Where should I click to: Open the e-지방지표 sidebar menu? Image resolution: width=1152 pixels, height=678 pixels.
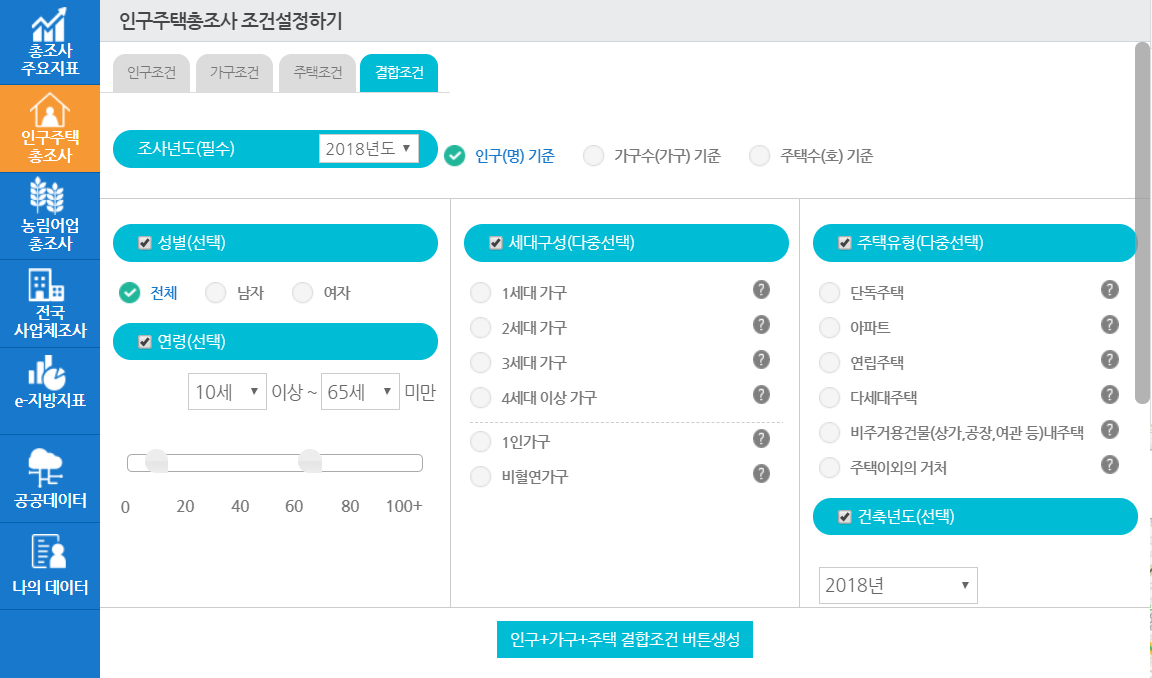click(50, 383)
